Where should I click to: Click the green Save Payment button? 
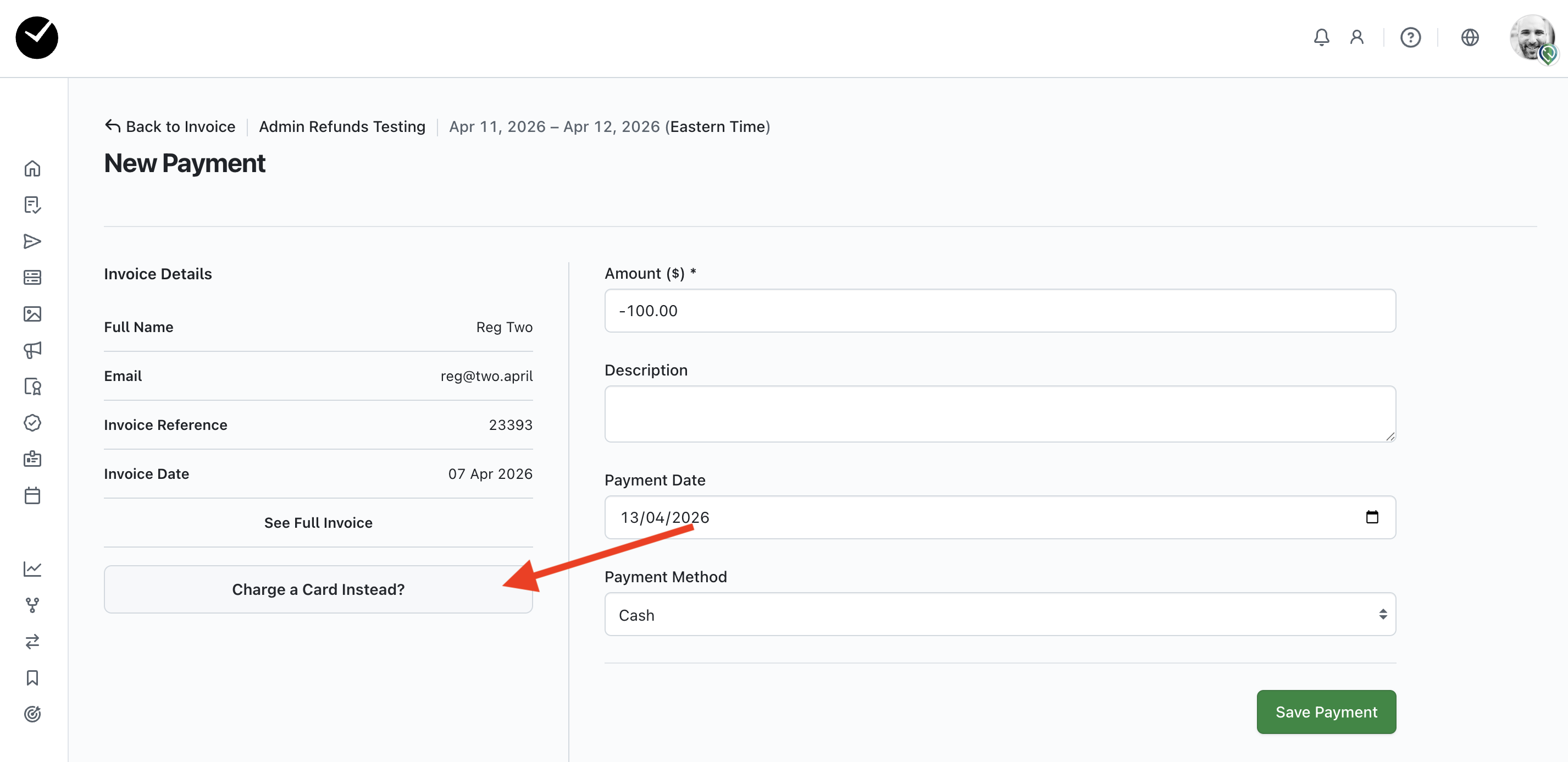(x=1326, y=711)
